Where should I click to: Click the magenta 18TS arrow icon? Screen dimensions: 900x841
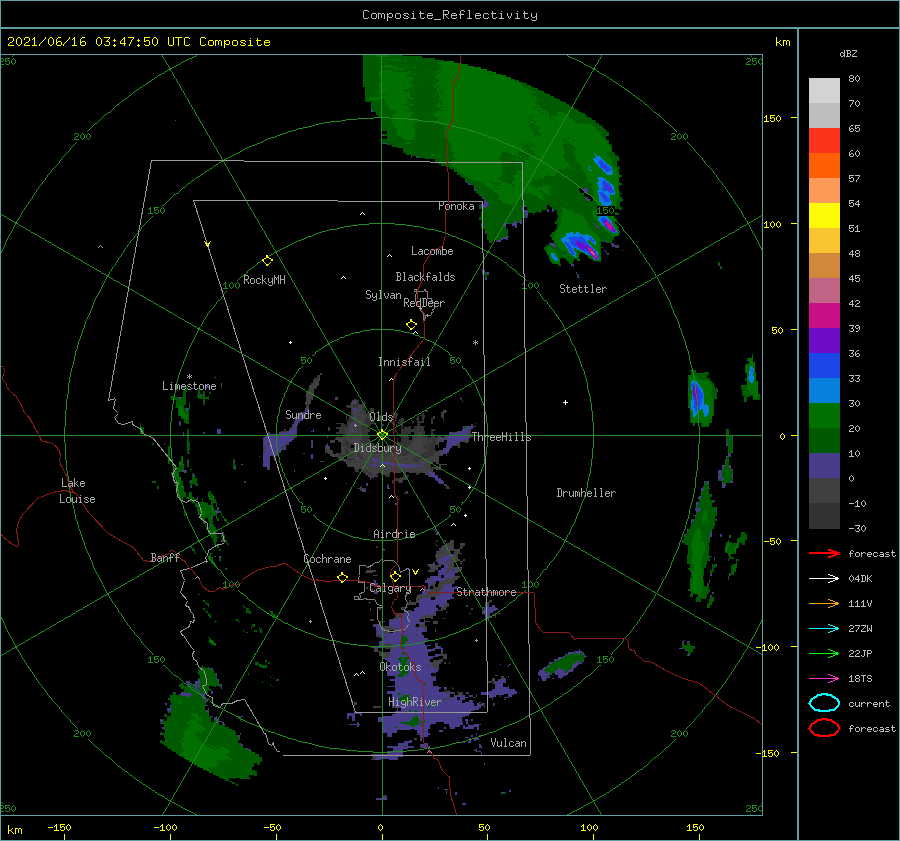tap(824, 679)
